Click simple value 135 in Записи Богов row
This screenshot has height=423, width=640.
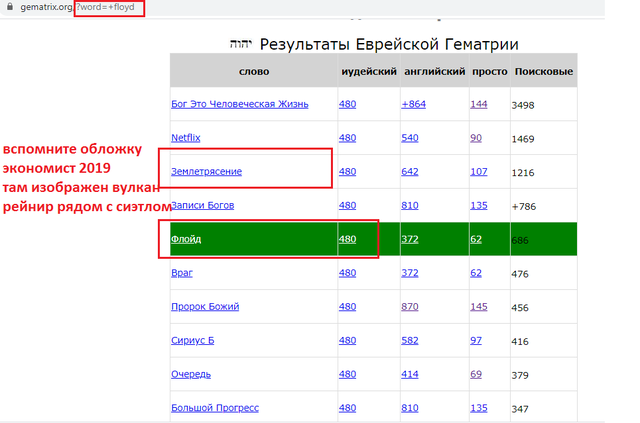tap(479, 205)
